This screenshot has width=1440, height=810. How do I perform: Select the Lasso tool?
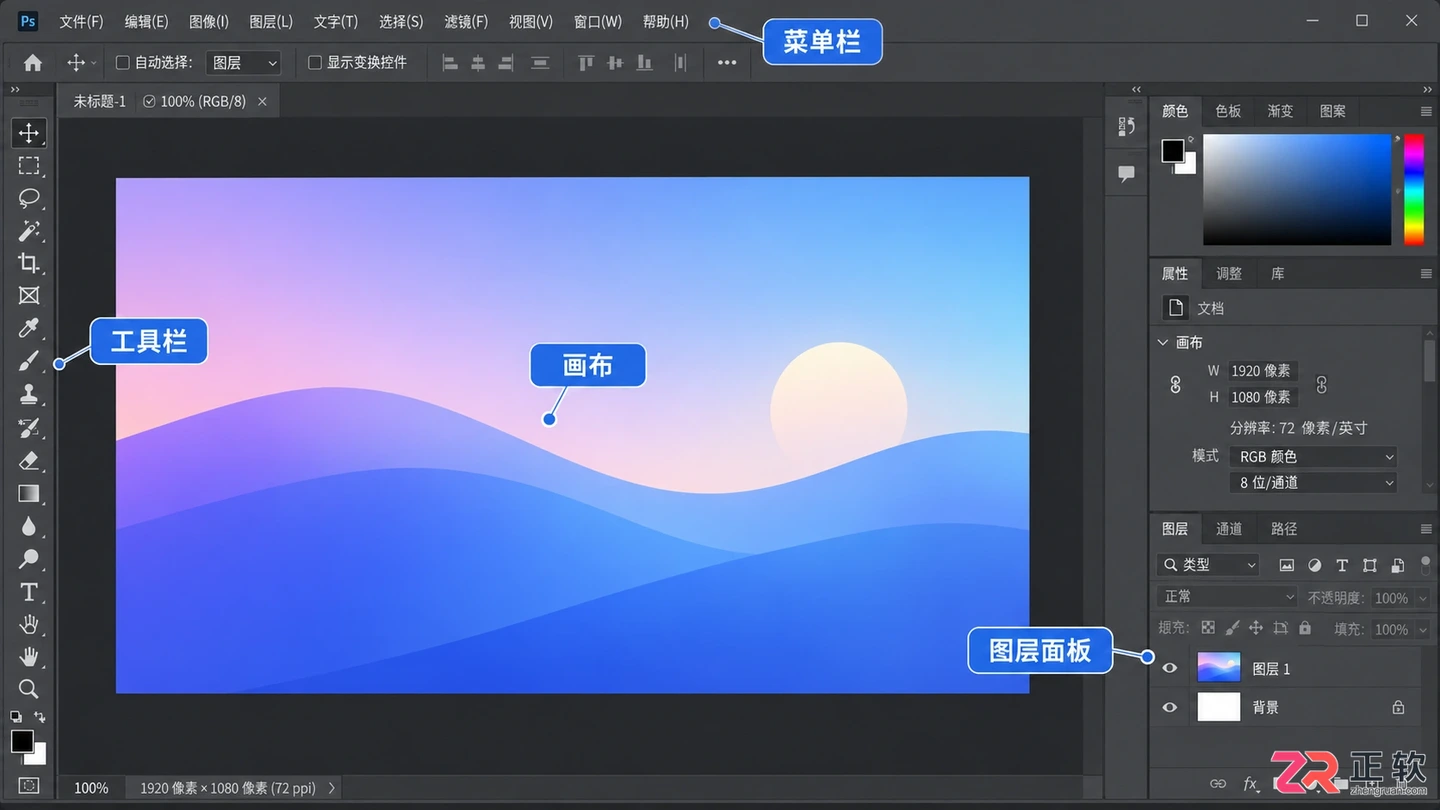point(29,198)
